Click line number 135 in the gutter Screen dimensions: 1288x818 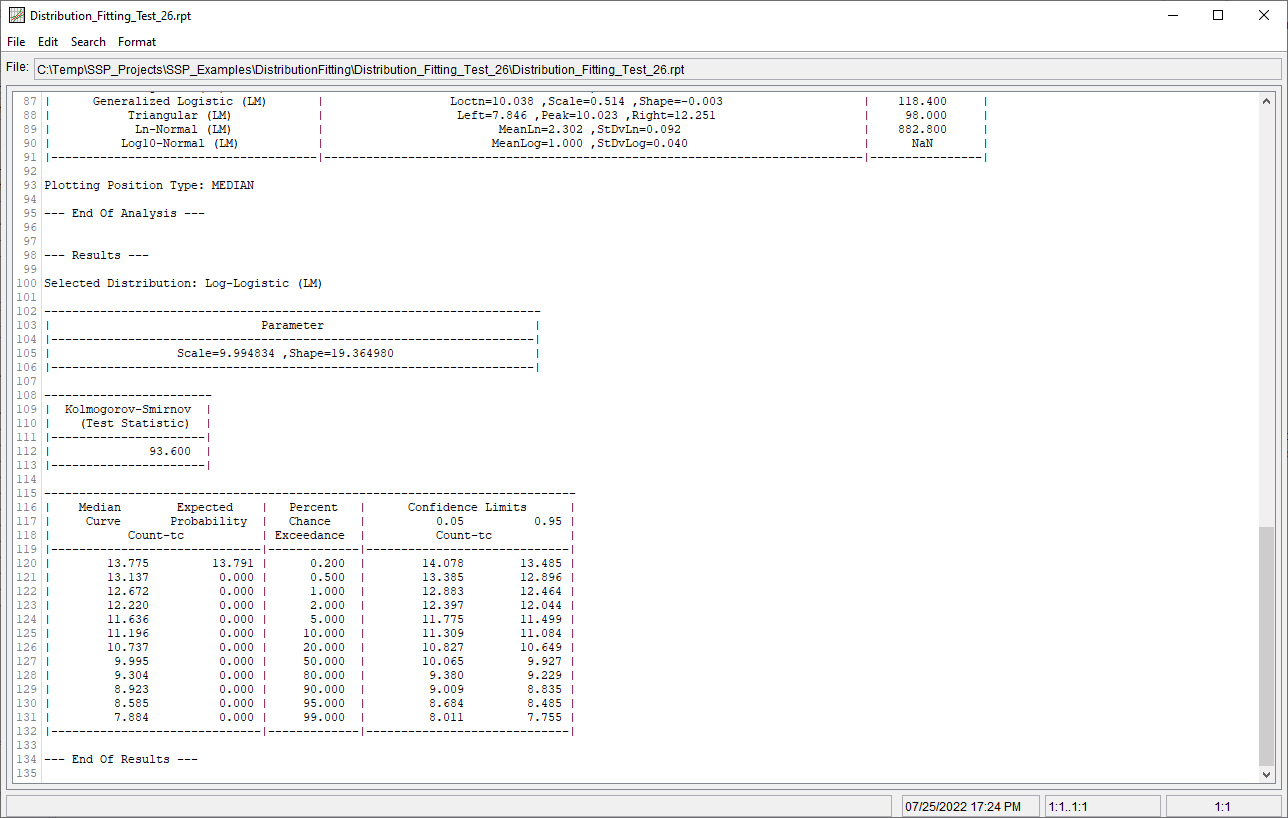(27, 773)
